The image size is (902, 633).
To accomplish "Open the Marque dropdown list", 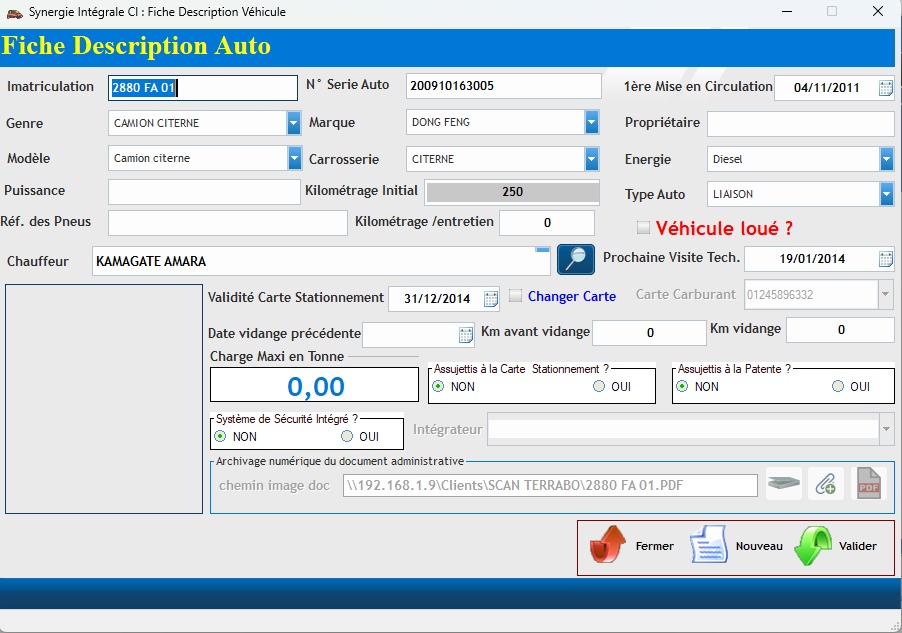I will click(592, 122).
